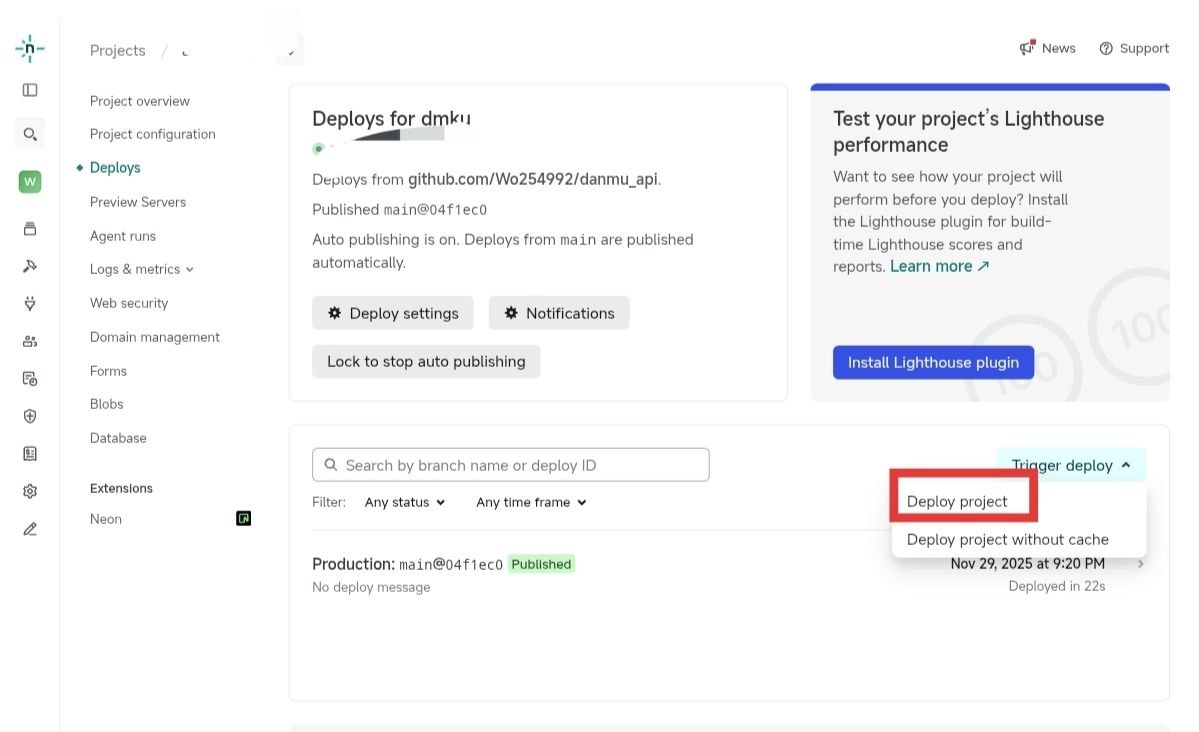Open Preview Servers page

138,202
